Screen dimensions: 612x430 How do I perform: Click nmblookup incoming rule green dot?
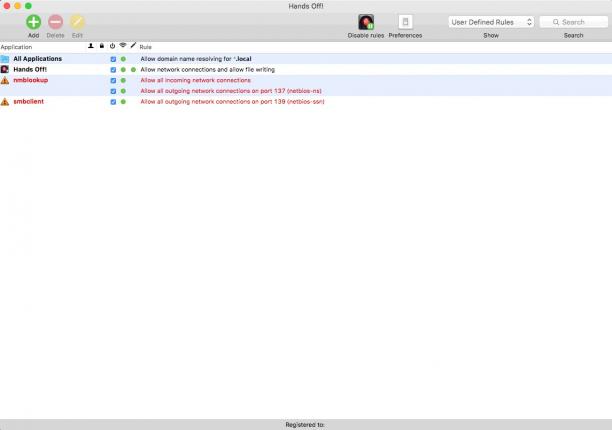(123, 80)
